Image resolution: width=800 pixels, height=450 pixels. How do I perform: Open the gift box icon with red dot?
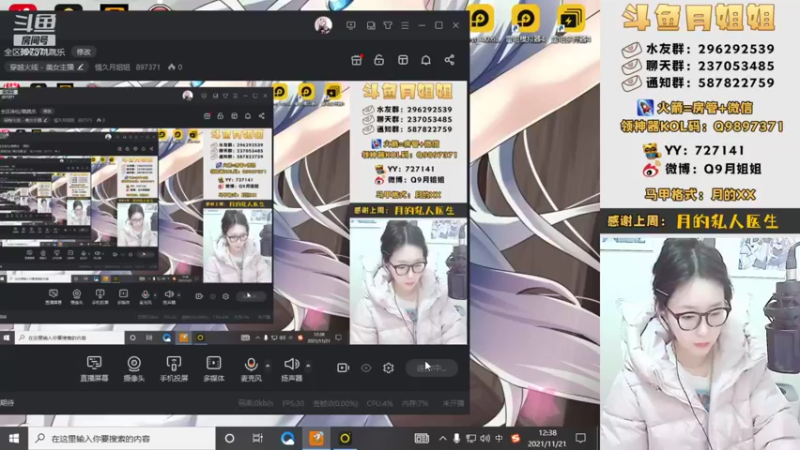[x=357, y=60]
